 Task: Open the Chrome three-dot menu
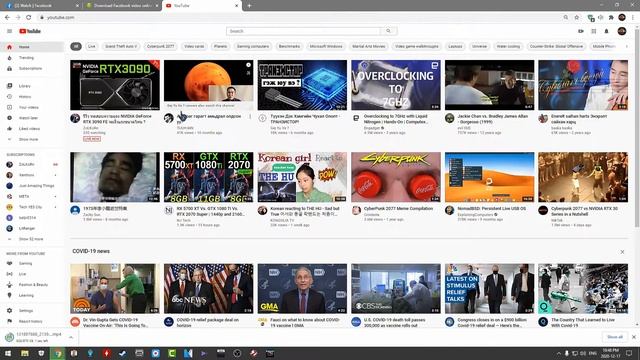633,18
